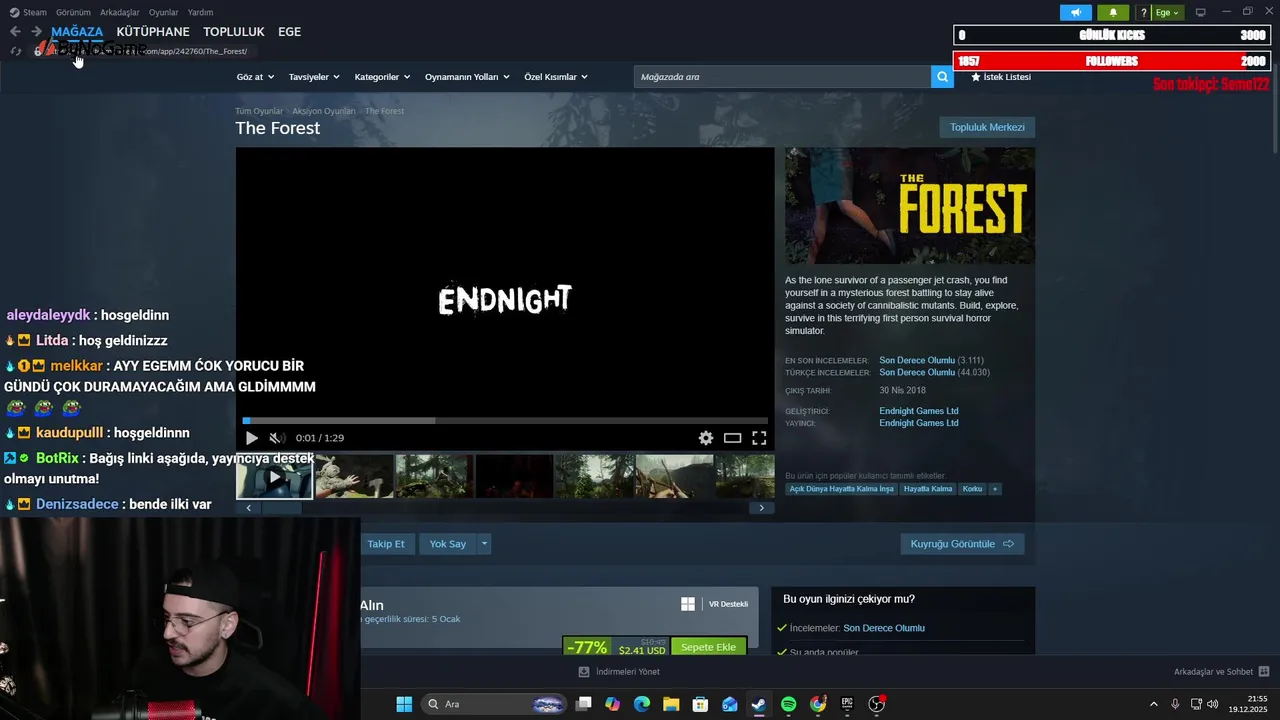Viewport: 1280px width, 720px height.
Task: Open File Explorer from taskbar
Action: pos(671,704)
